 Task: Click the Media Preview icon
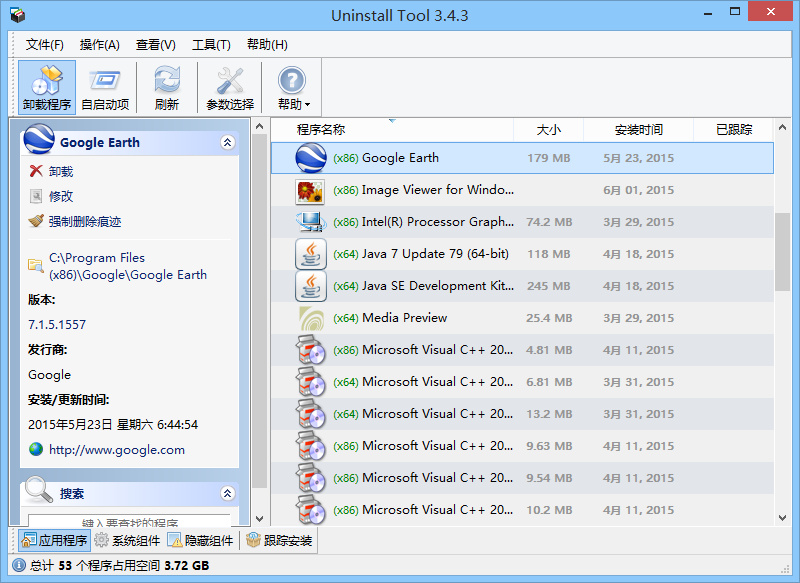point(311,318)
